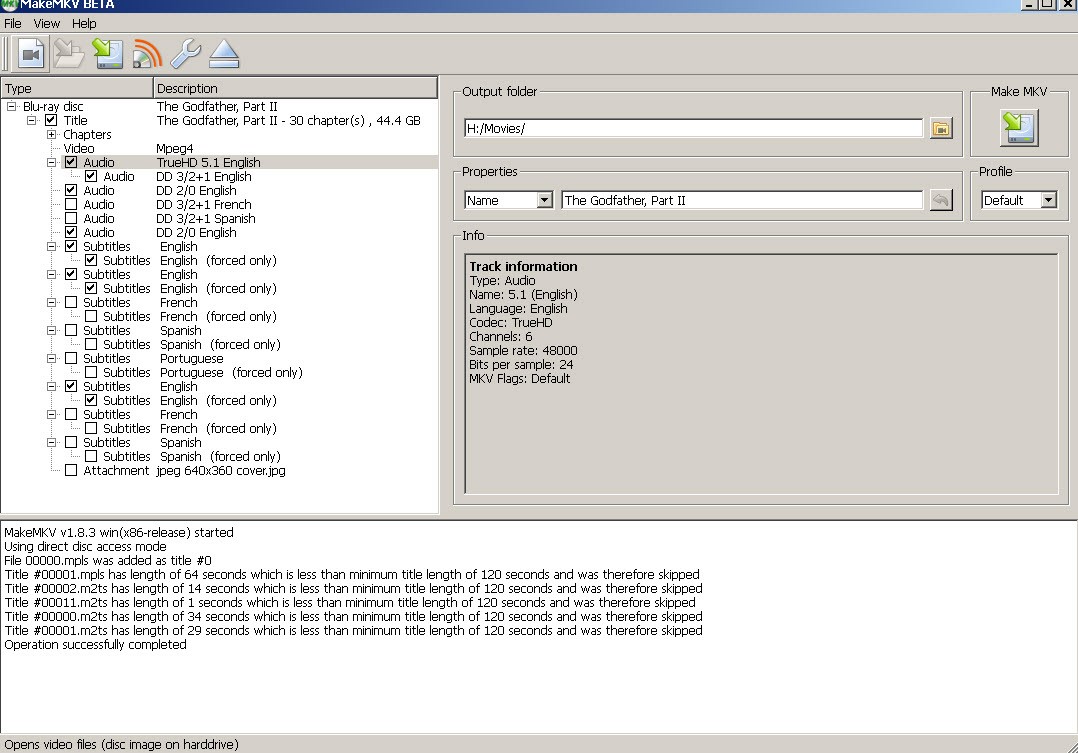Click the Using direct disc access mode log line

(85, 547)
